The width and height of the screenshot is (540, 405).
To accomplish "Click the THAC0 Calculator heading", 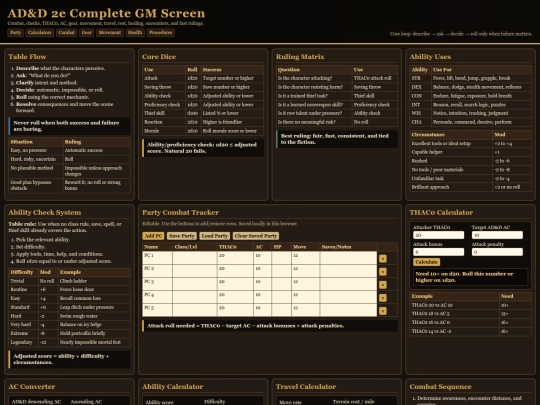I will [x=441, y=212].
